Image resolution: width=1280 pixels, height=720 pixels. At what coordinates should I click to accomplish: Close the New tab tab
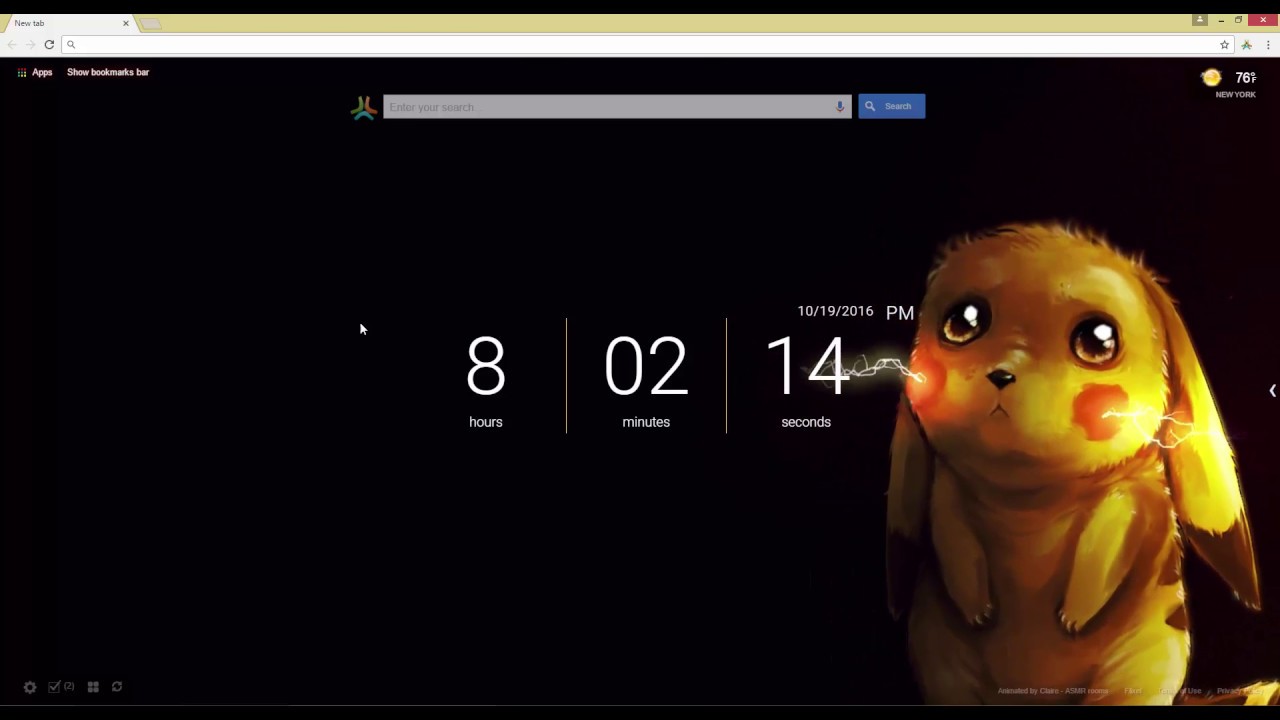click(x=126, y=23)
